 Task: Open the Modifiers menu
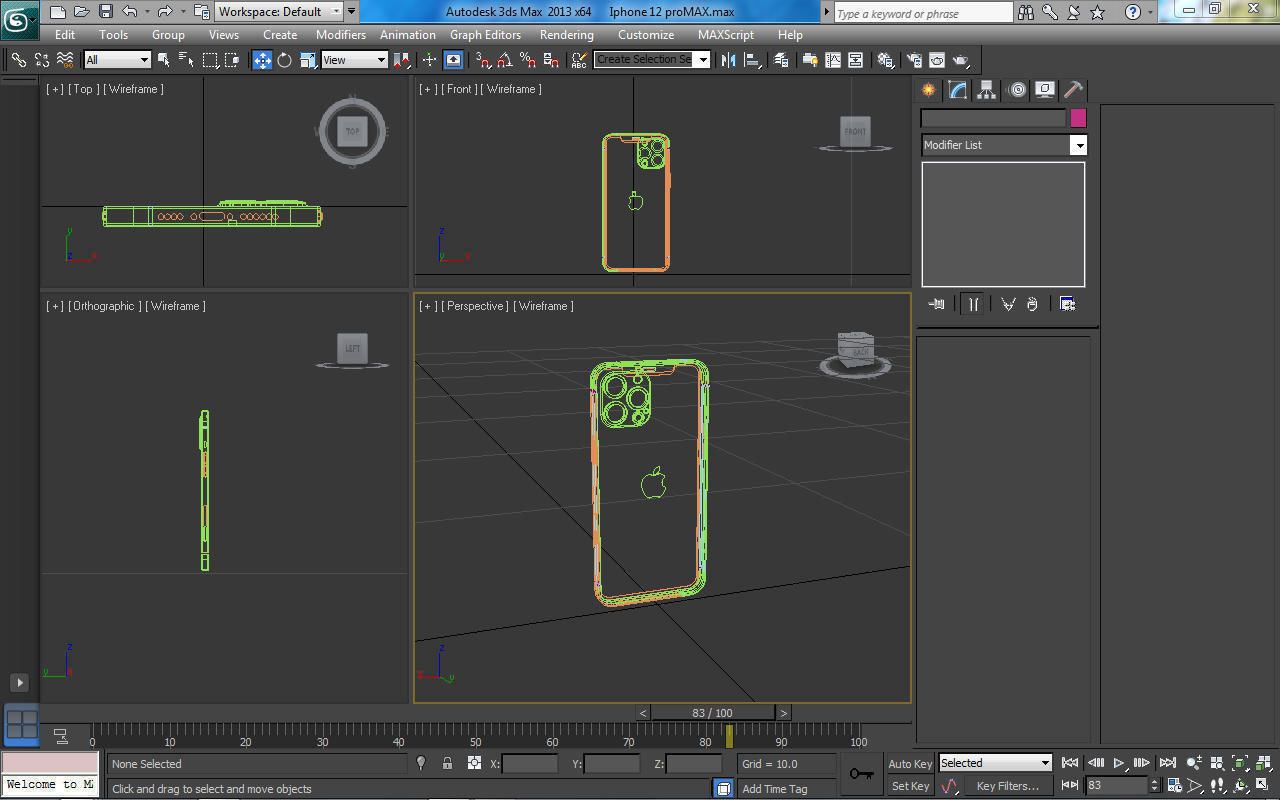[341, 35]
